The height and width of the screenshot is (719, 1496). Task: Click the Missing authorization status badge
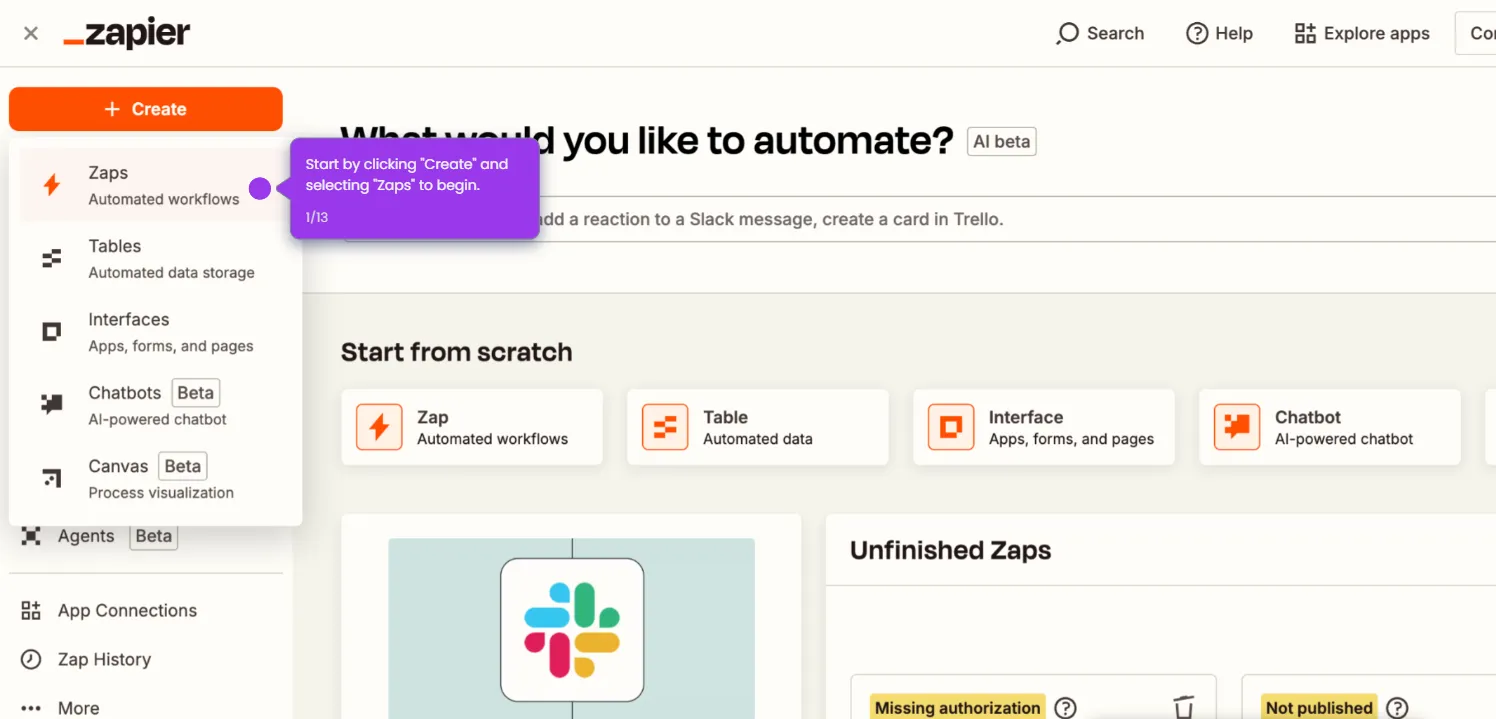click(957, 708)
